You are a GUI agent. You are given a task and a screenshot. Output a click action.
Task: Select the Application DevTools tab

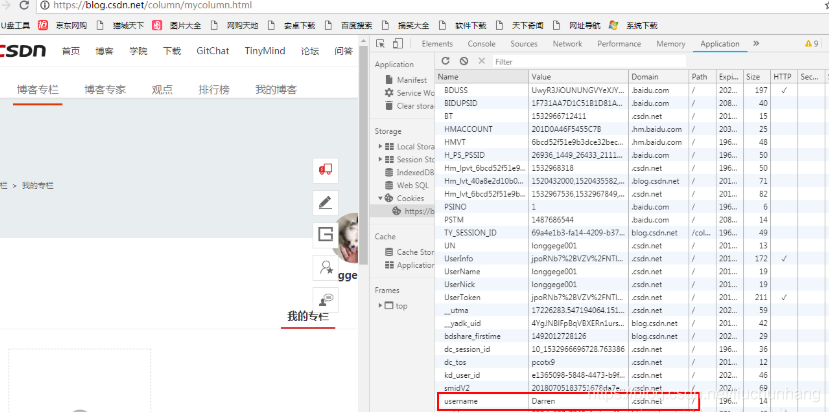click(x=720, y=44)
